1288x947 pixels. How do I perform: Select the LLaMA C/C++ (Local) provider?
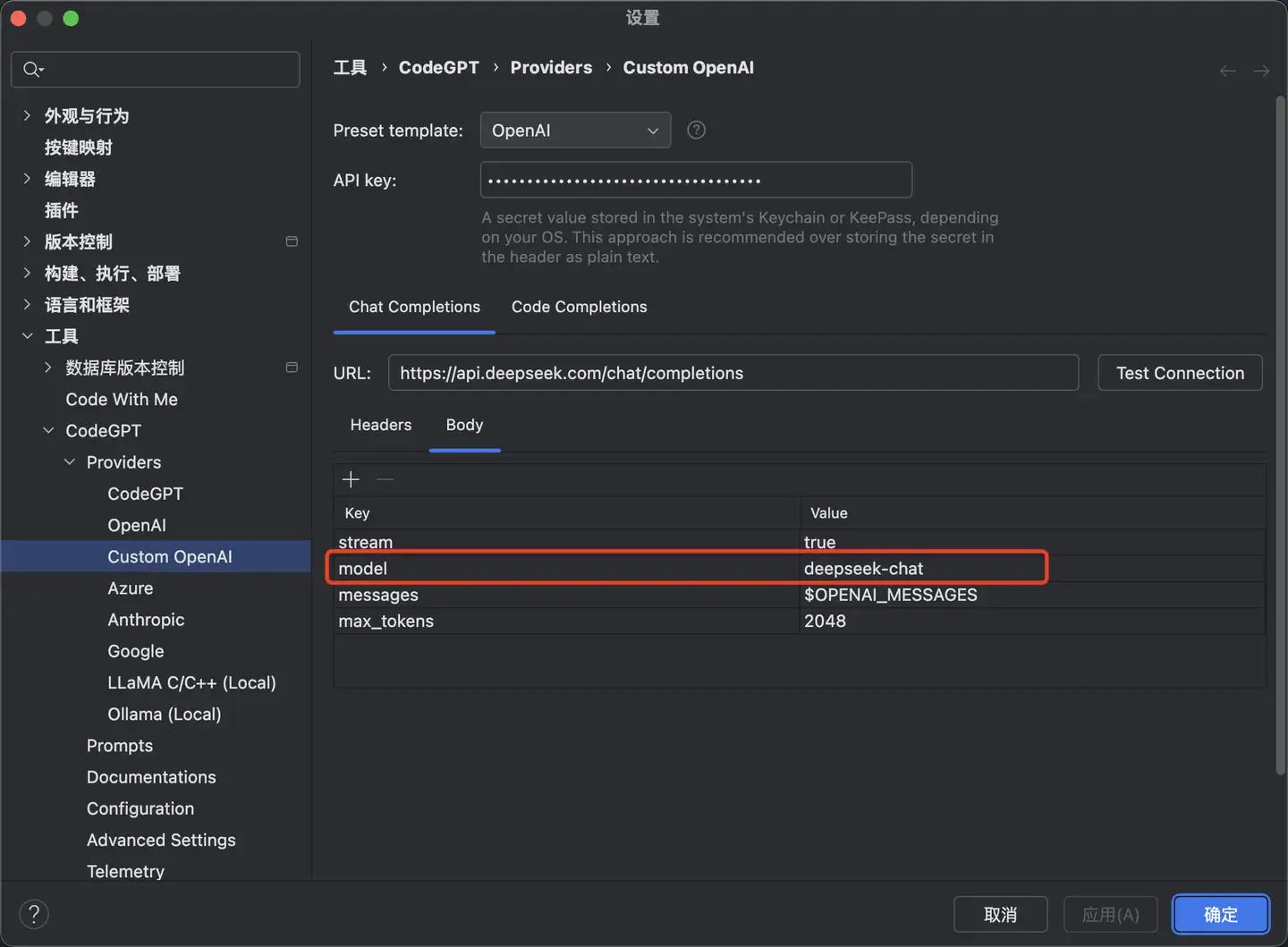tap(191, 683)
